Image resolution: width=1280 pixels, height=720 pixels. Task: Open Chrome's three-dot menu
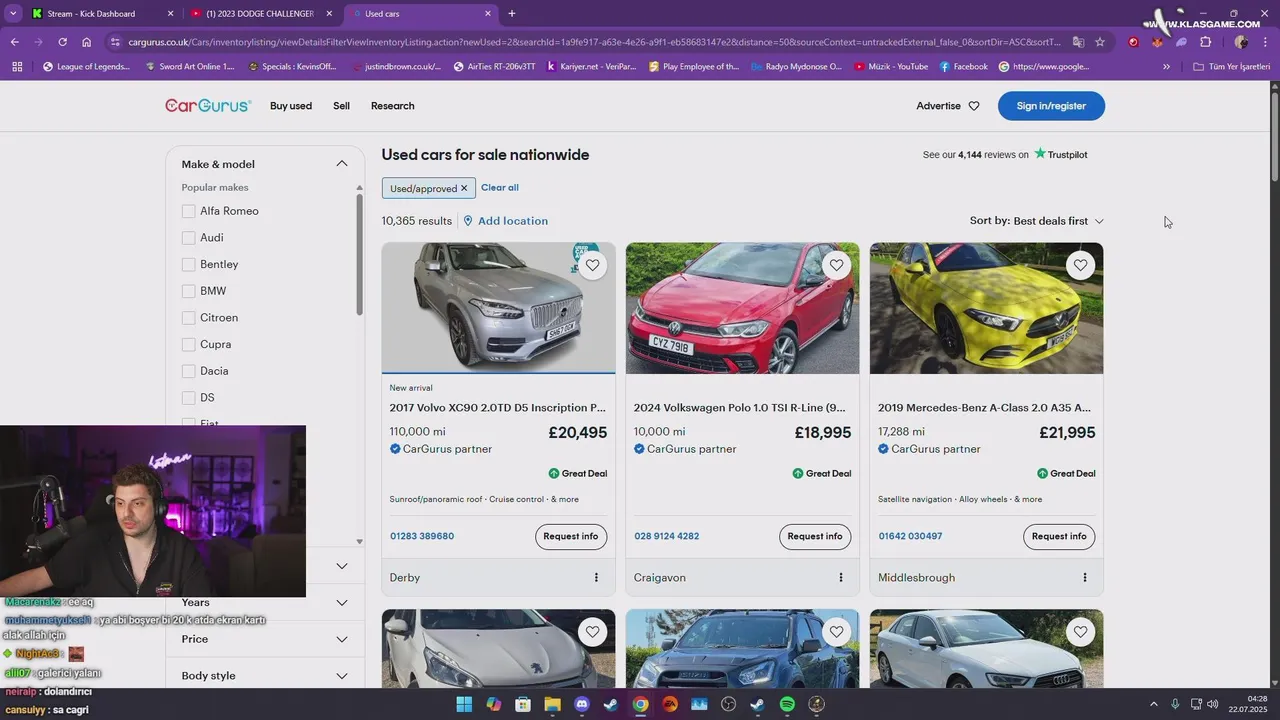click(x=1265, y=42)
